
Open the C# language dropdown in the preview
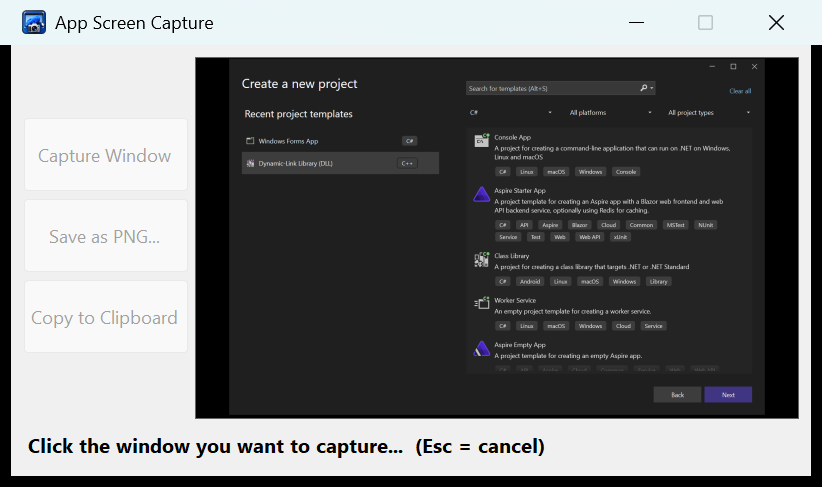(511, 113)
